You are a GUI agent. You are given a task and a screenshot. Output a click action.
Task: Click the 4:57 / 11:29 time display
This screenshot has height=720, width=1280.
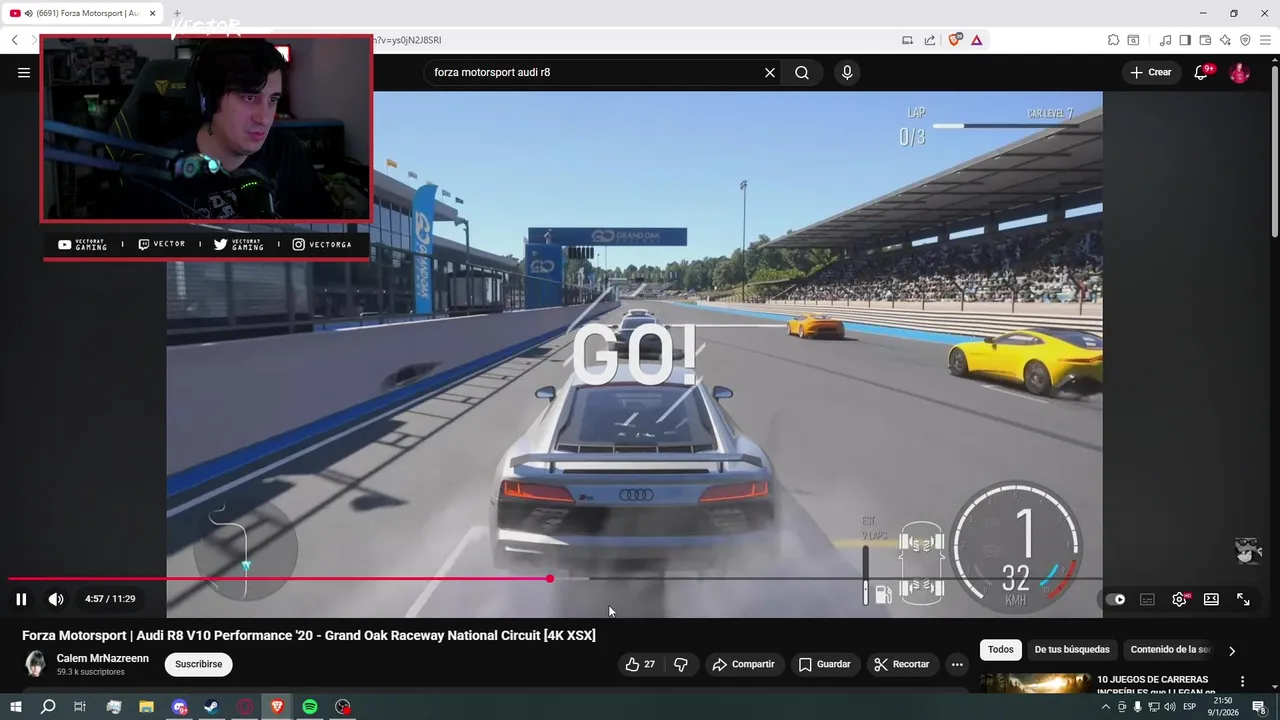[x=110, y=599]
